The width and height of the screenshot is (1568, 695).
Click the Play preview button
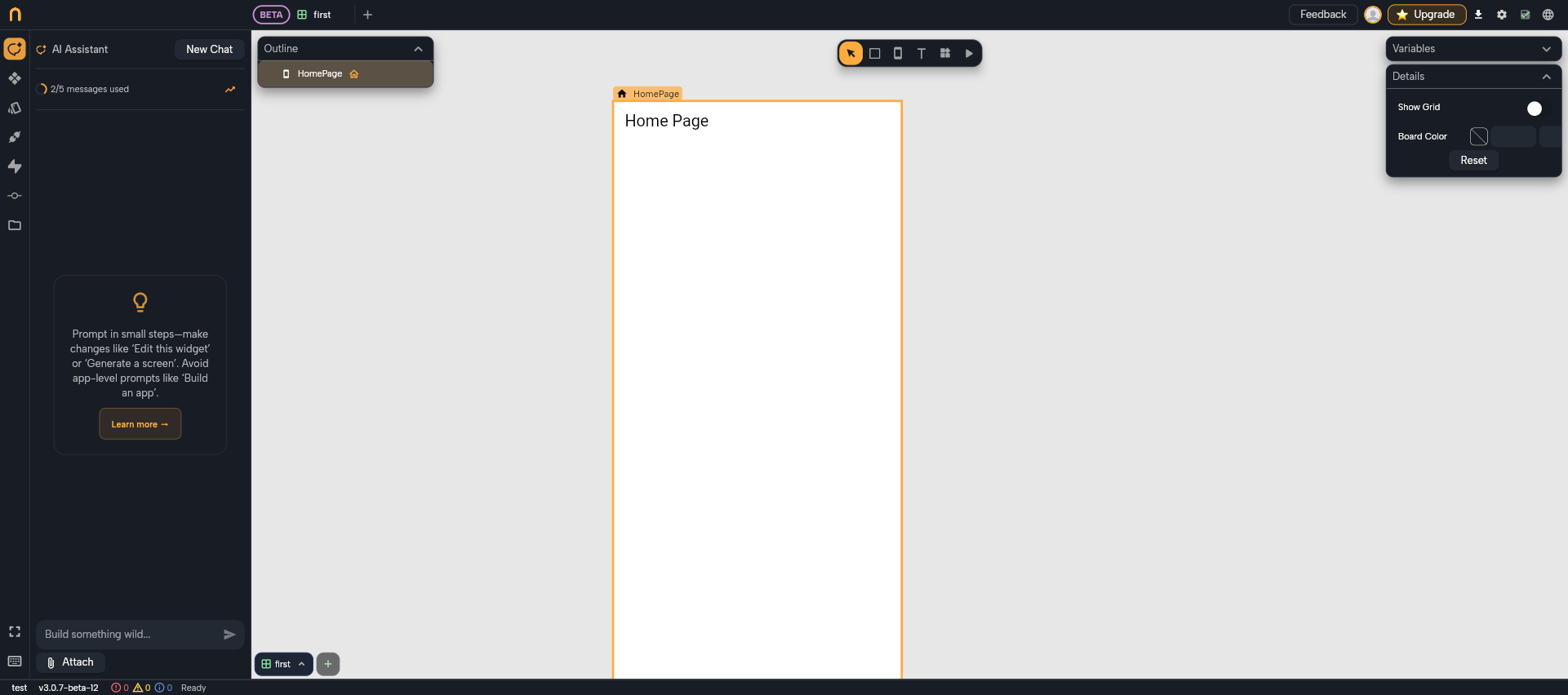point(969,54)
